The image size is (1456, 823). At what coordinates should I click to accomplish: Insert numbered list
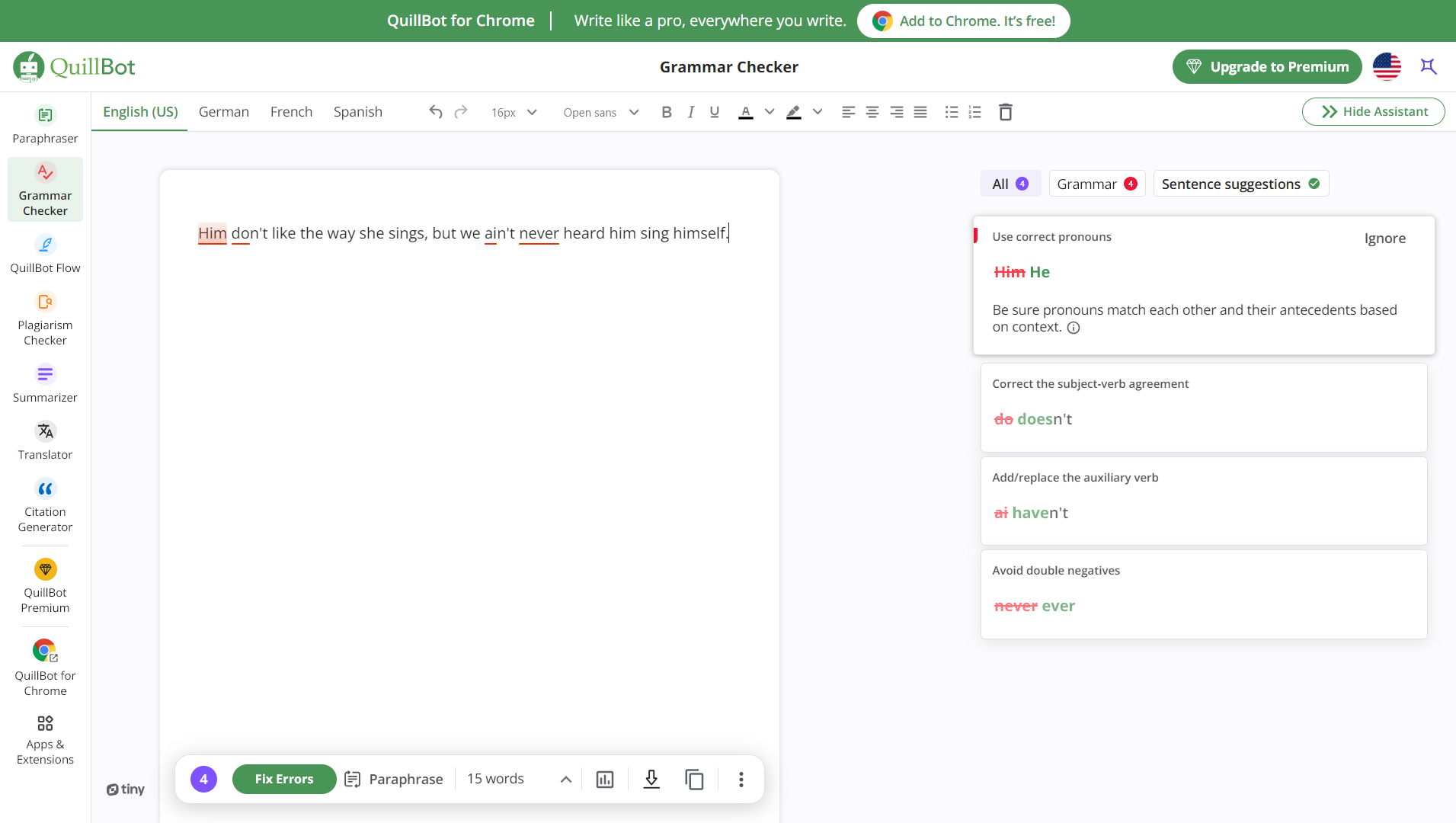click(x=975, y=112)
